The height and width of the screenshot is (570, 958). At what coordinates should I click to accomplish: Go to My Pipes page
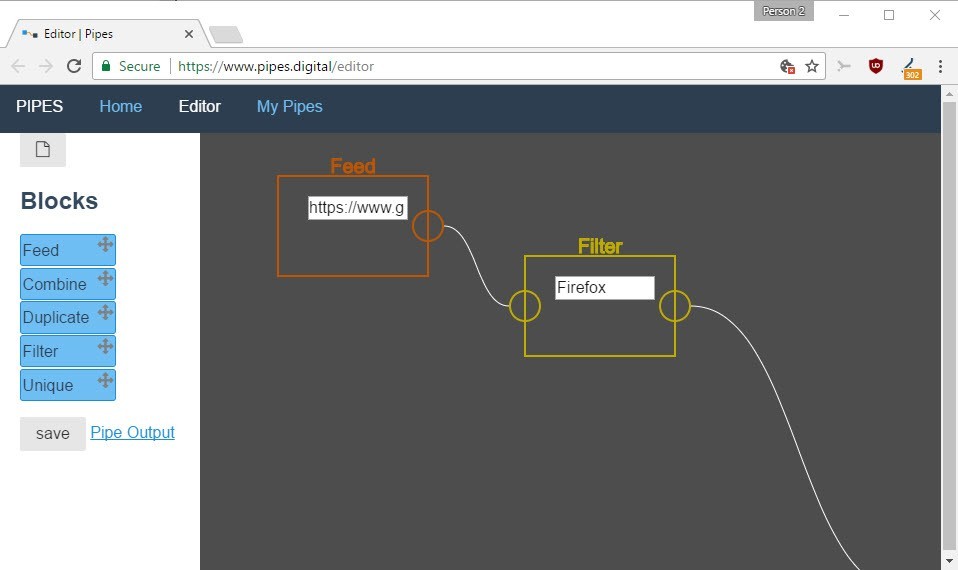click(290, 106)
